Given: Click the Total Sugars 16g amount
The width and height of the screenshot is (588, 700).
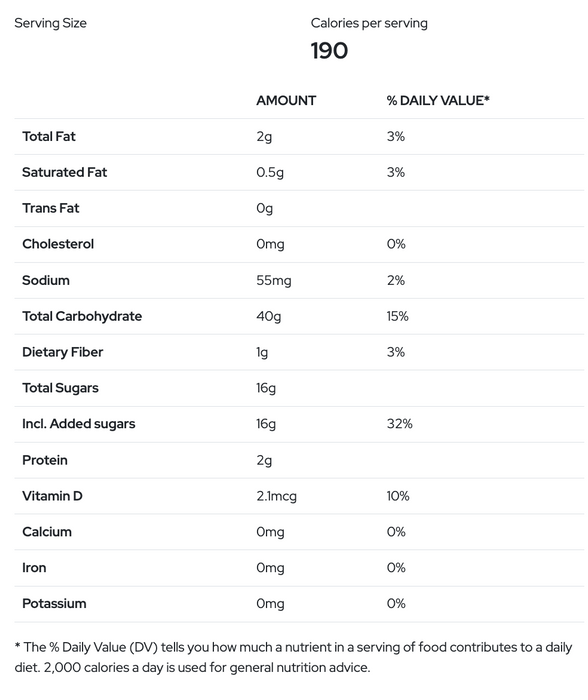Looking at the screenshot, I should coord(266,388).
